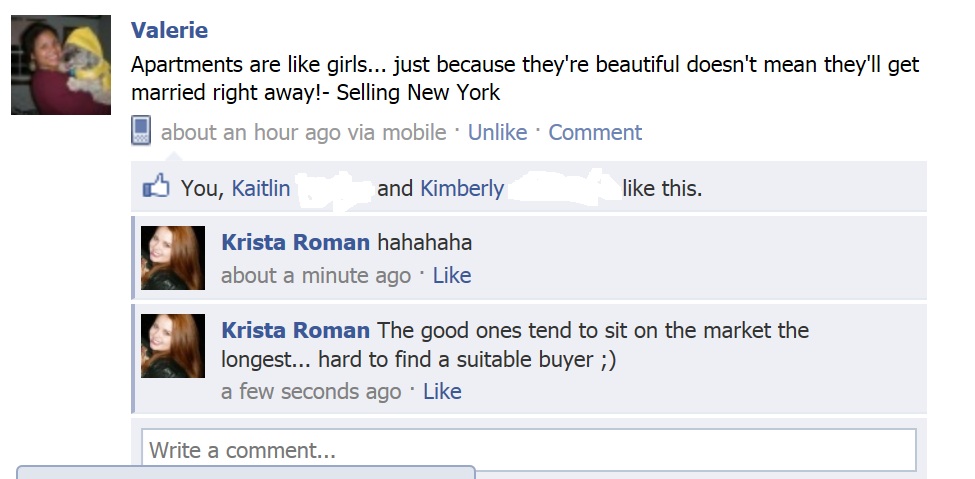Image resolution: width=975 pixels, height=479 pixels.
Task: Click the 'mobile' link in the post footer
Action: click(x=412, y=132)
